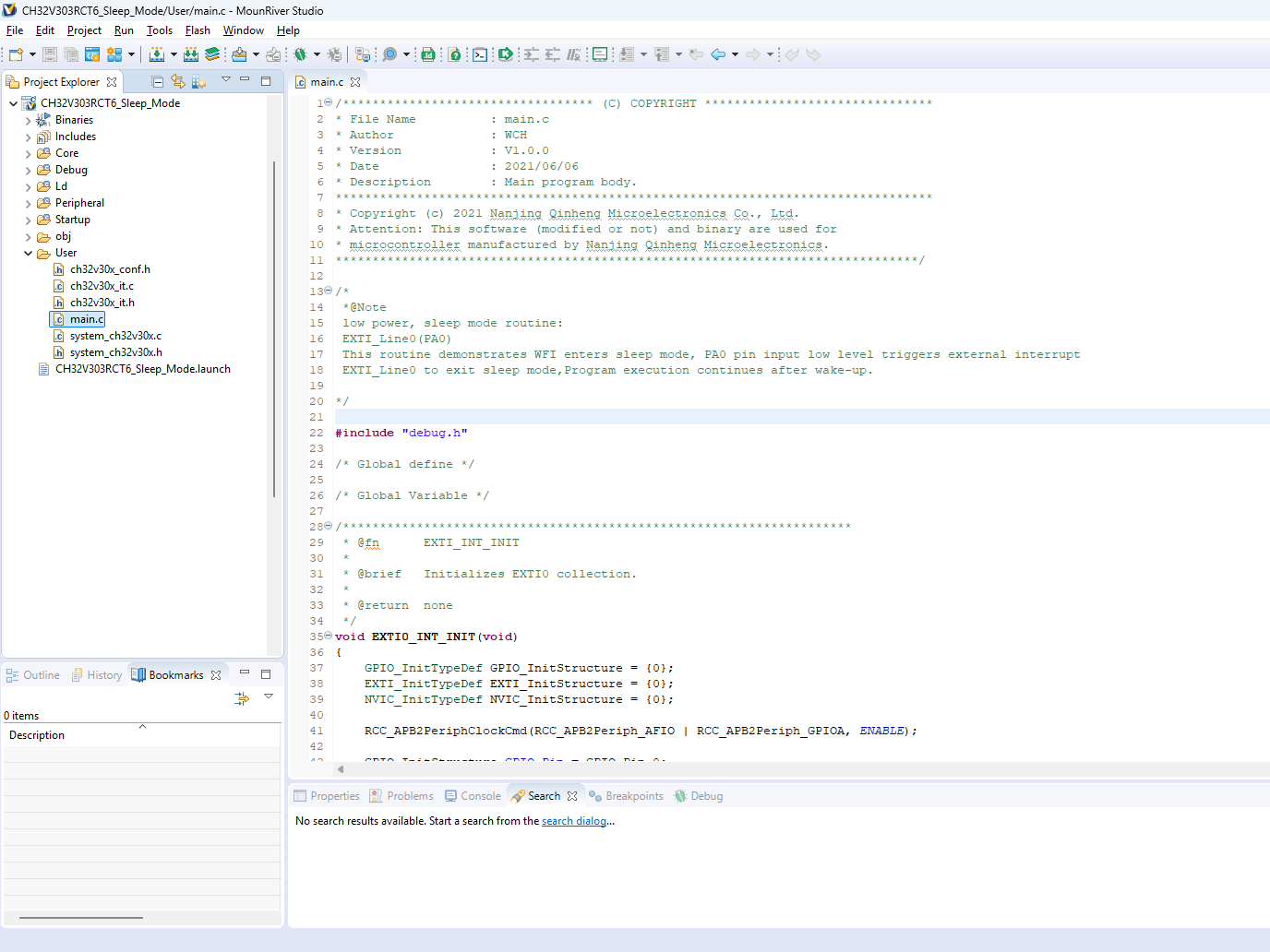Select system_ch32v30x.c in Project Explorer

click(115, 336)
